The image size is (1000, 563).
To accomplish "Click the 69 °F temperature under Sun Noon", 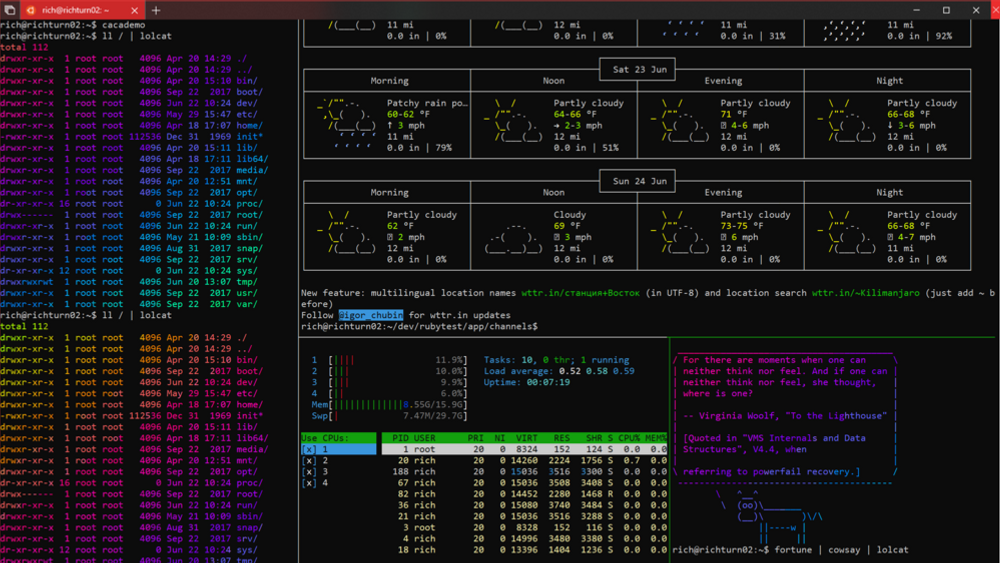I will (566, 226).
